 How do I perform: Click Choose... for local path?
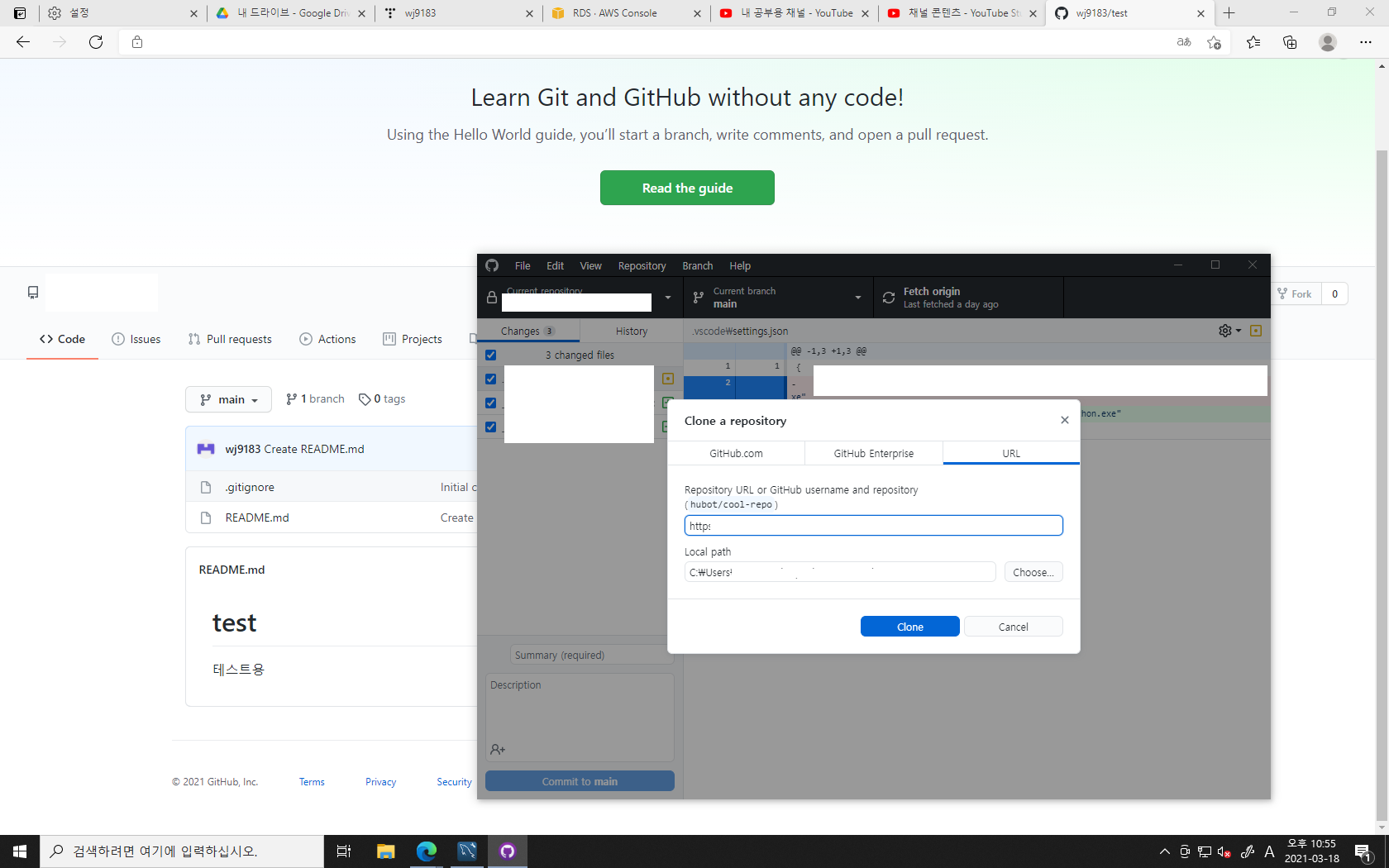(1033, 572)
